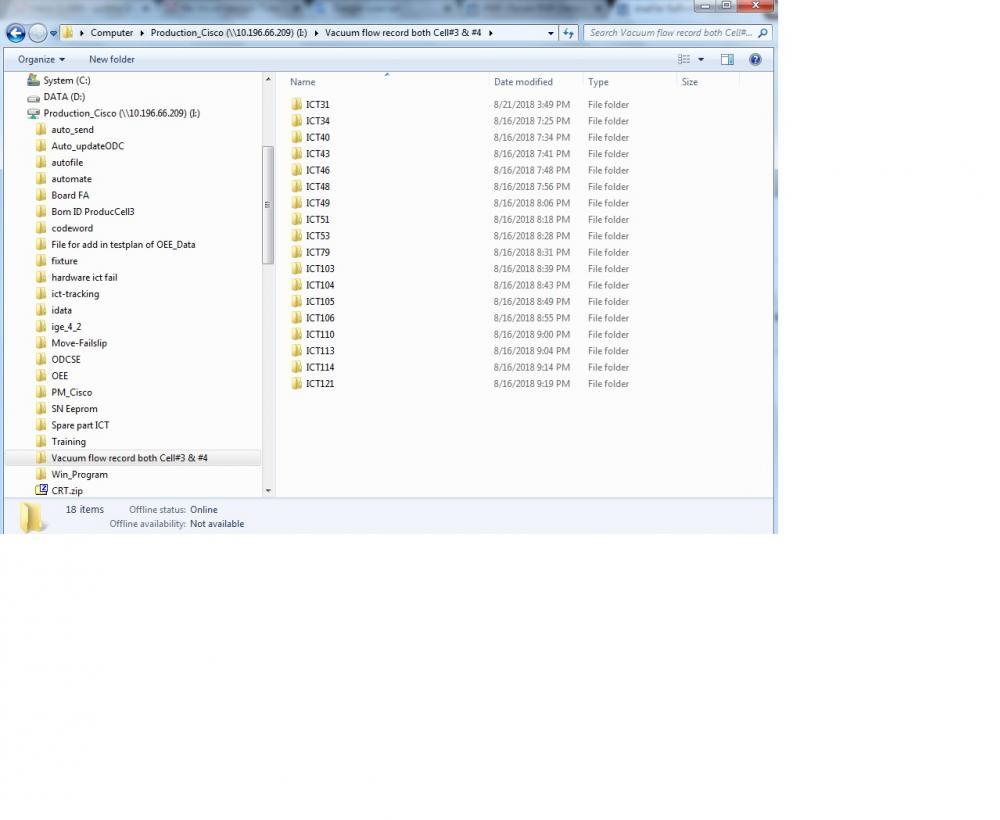Toggle the preview pane icon

click(x=727, y=59)
